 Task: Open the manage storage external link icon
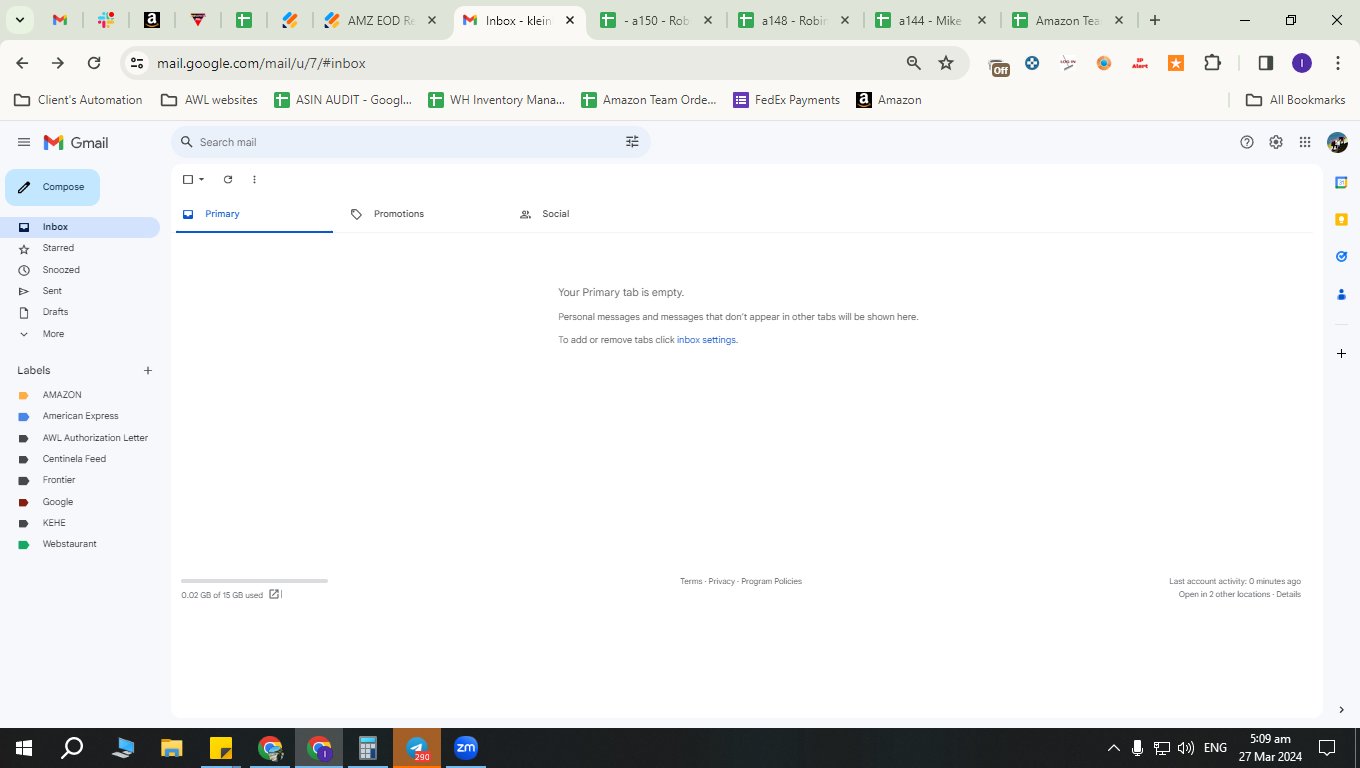point(275,594)
